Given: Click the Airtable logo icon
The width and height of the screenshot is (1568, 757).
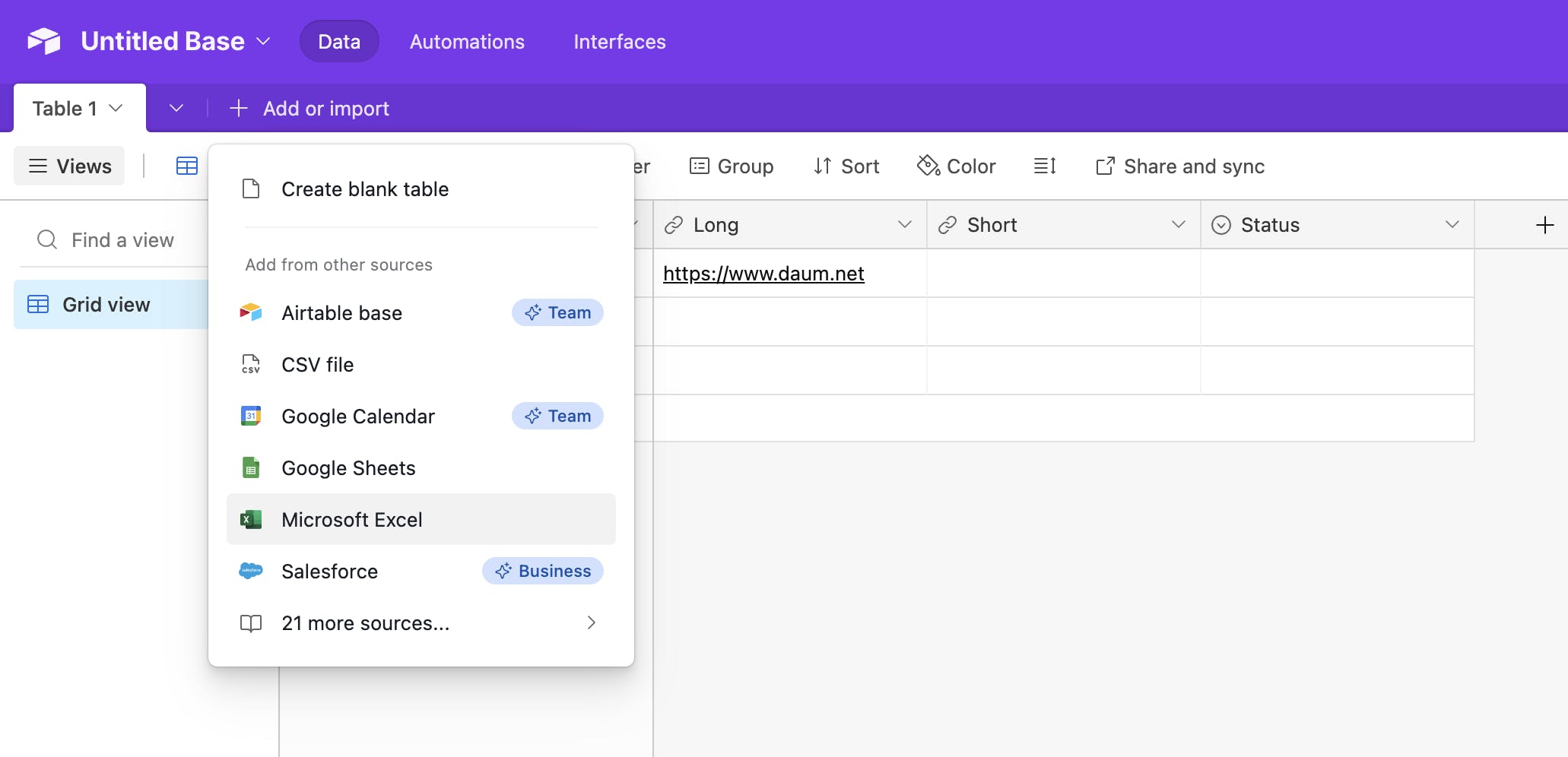Looking at the screenshot, I should click(44, 41).
